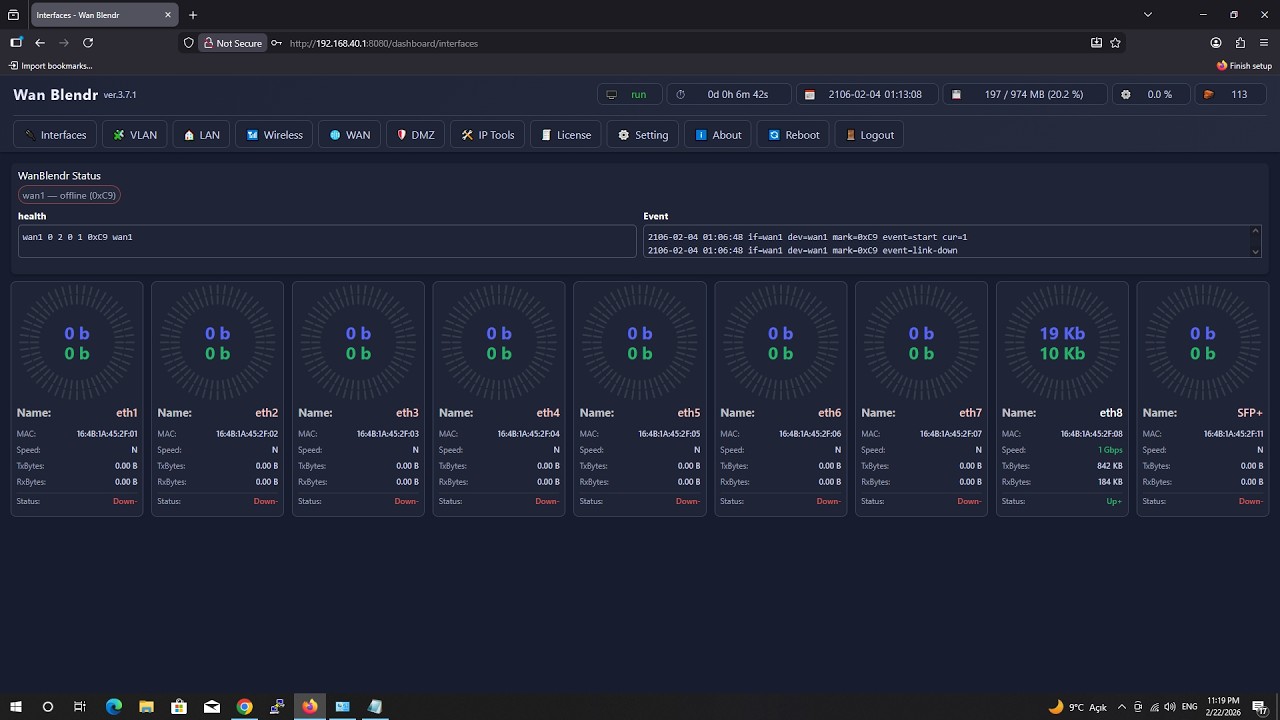Click the License button
Image resolution: width=1280 pixels, height=720 pixels.
565,135
